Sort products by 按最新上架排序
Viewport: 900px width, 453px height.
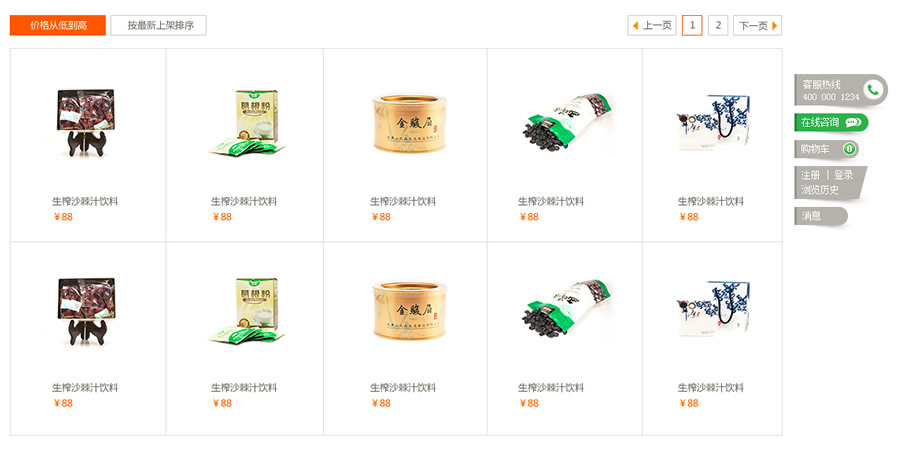click(158, 25)
